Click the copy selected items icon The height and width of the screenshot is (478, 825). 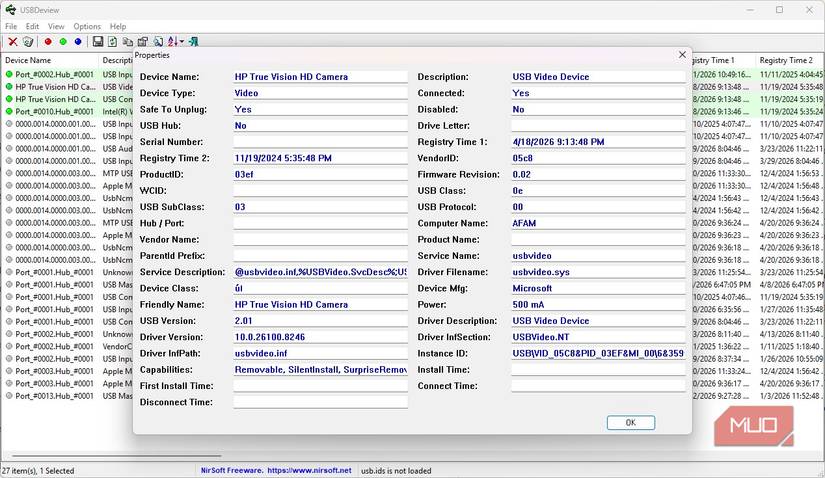tap(128, 42)
